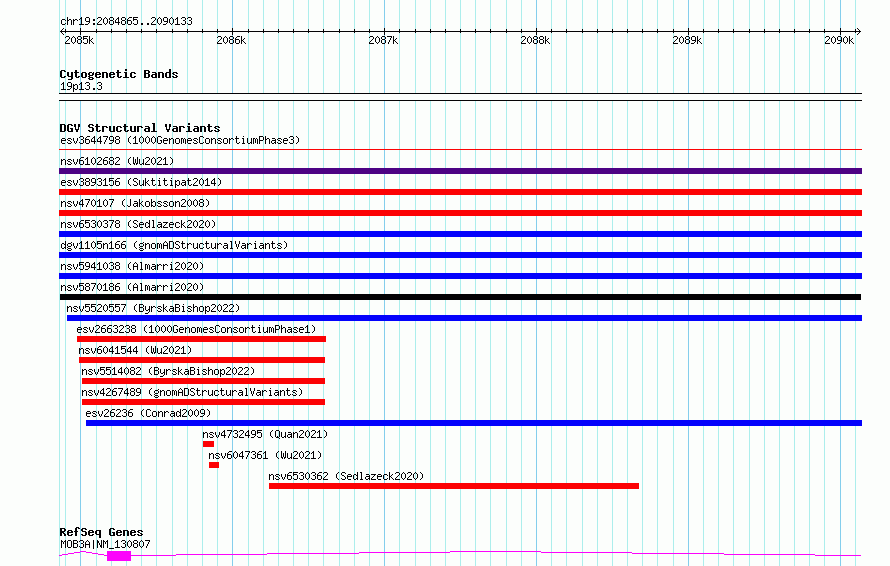Select the esv3893156 red variant bar
The image size is (890, 566).
[x=460, y=192]
